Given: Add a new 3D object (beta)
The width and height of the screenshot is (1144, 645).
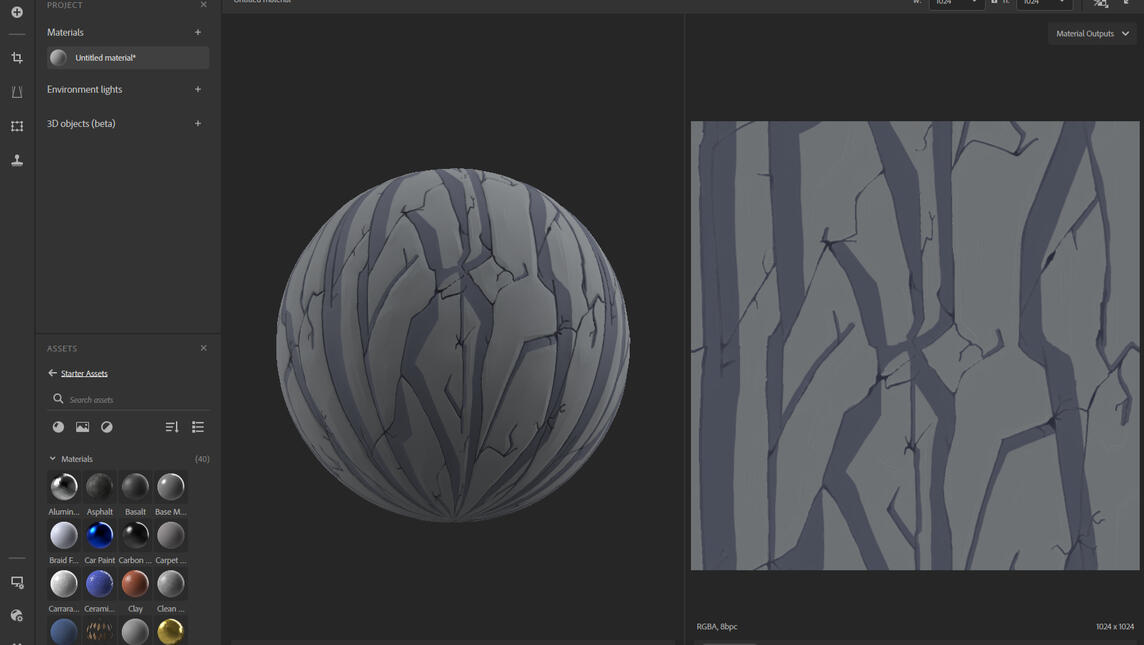Looking at the screenshot, I should [198, 123].
